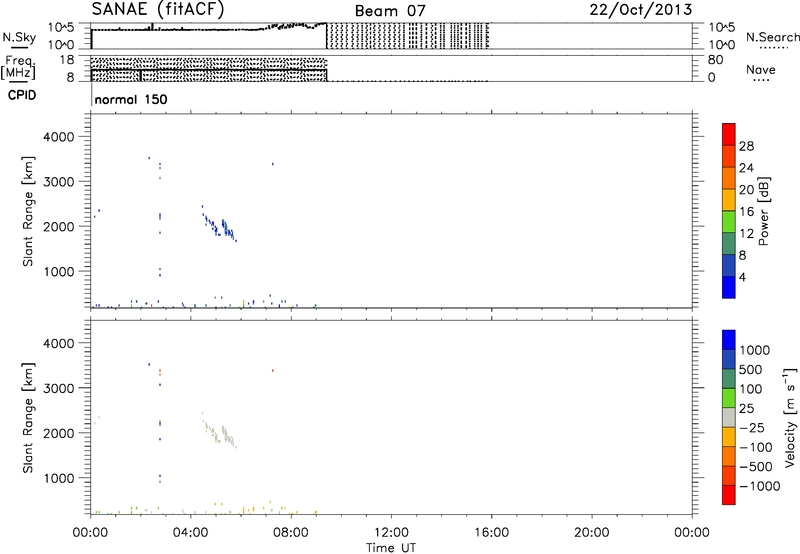Click the 1000 tick in power panel

[x=58, y=271]
